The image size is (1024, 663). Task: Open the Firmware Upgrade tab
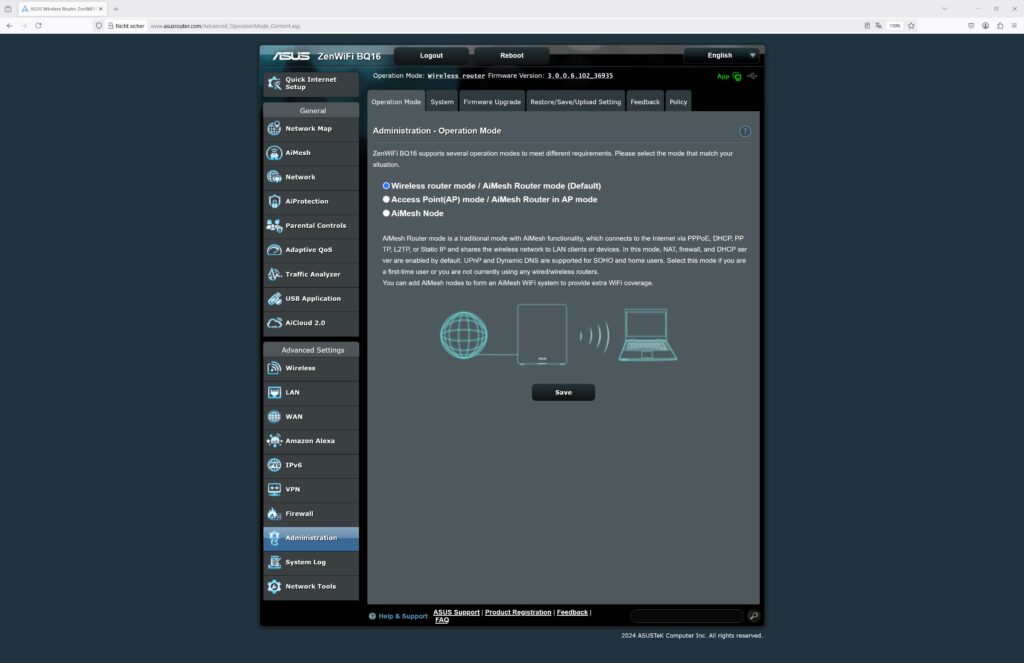[492, 102]
